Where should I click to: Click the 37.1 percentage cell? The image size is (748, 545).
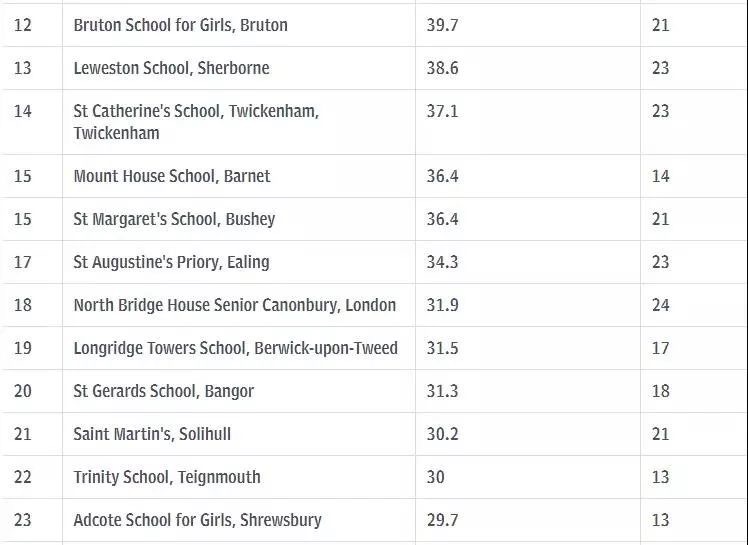tap(442, 111)
